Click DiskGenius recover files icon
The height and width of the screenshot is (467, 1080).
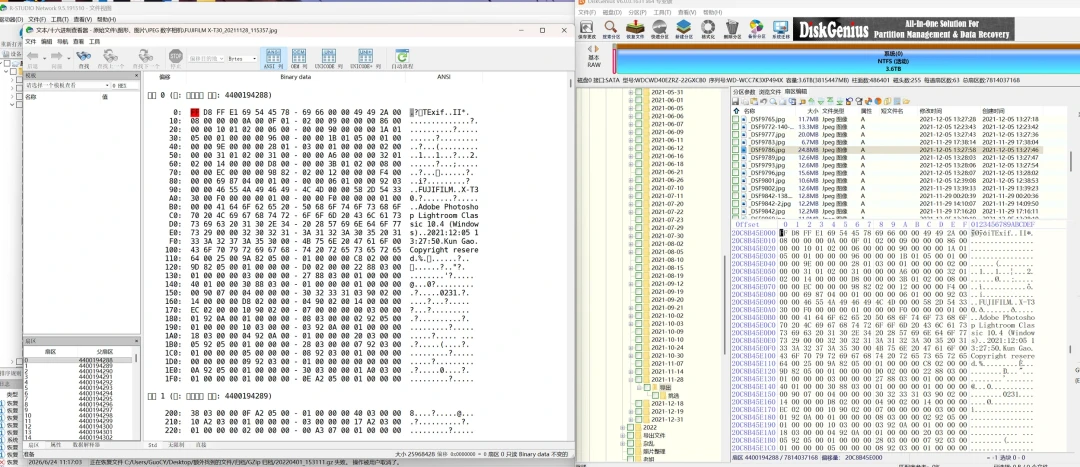[635, 29]
